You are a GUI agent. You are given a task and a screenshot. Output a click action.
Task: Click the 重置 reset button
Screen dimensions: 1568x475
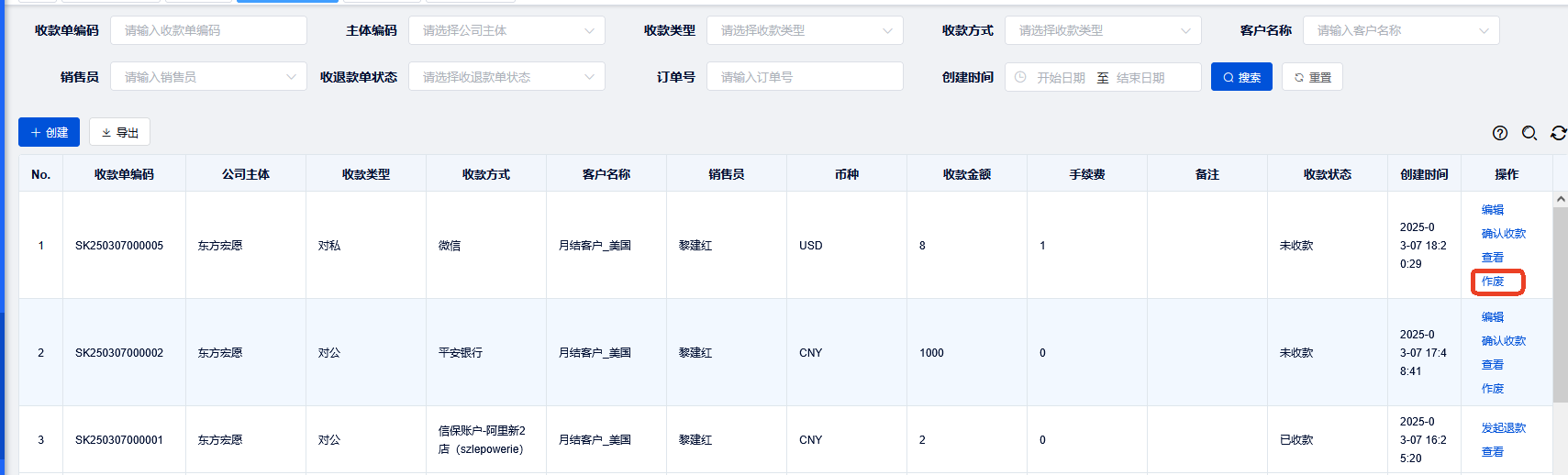(1312, 77)
